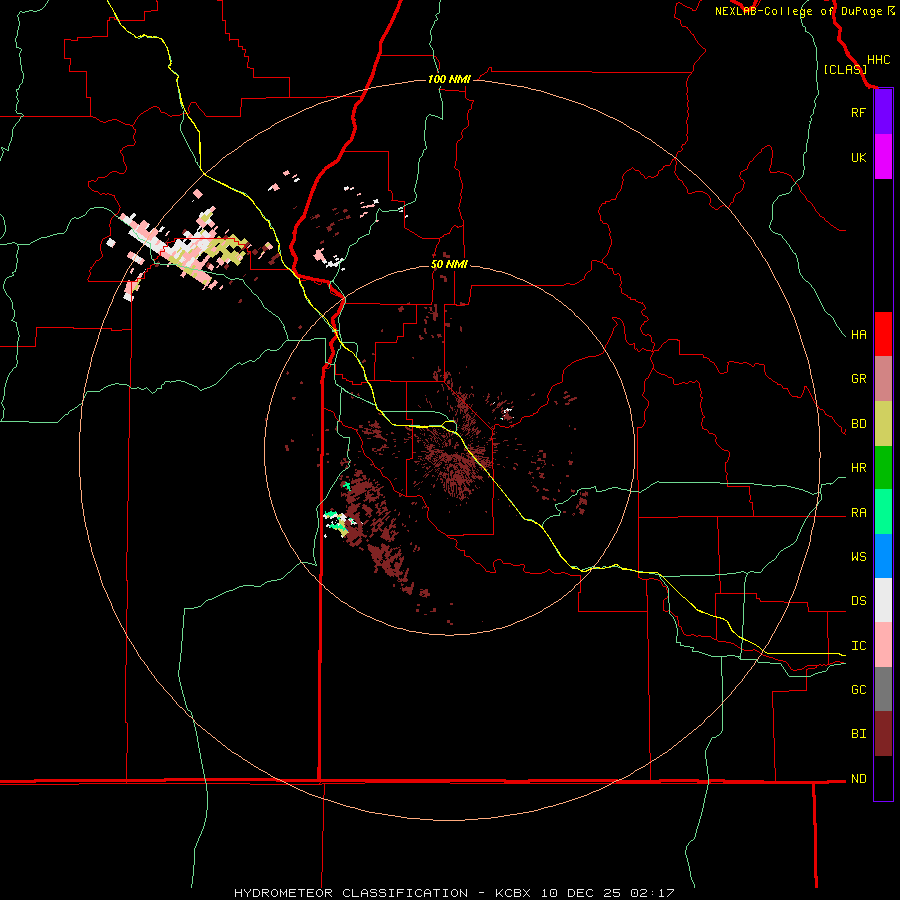Click the GC legend label
The width and height of the screenshot is (900, 900).
(x=858, y=690)
